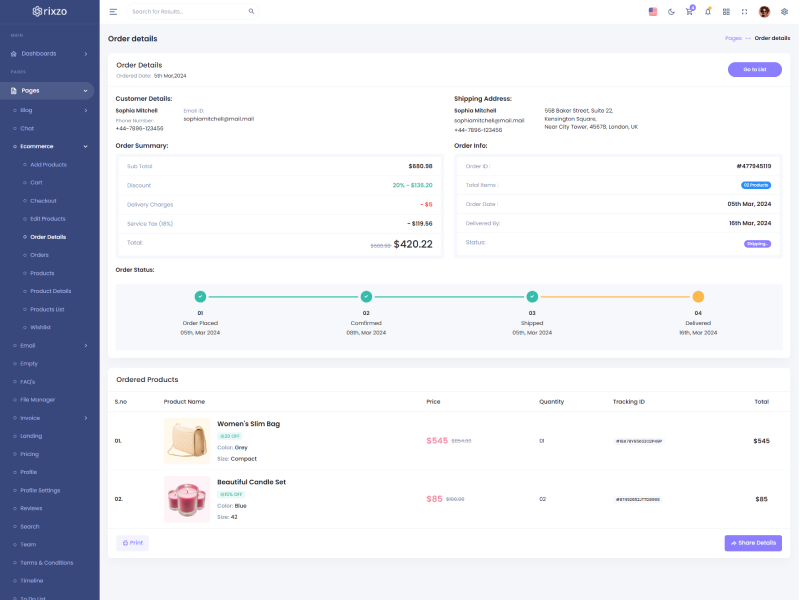Click the Print button

click(132, 543)
